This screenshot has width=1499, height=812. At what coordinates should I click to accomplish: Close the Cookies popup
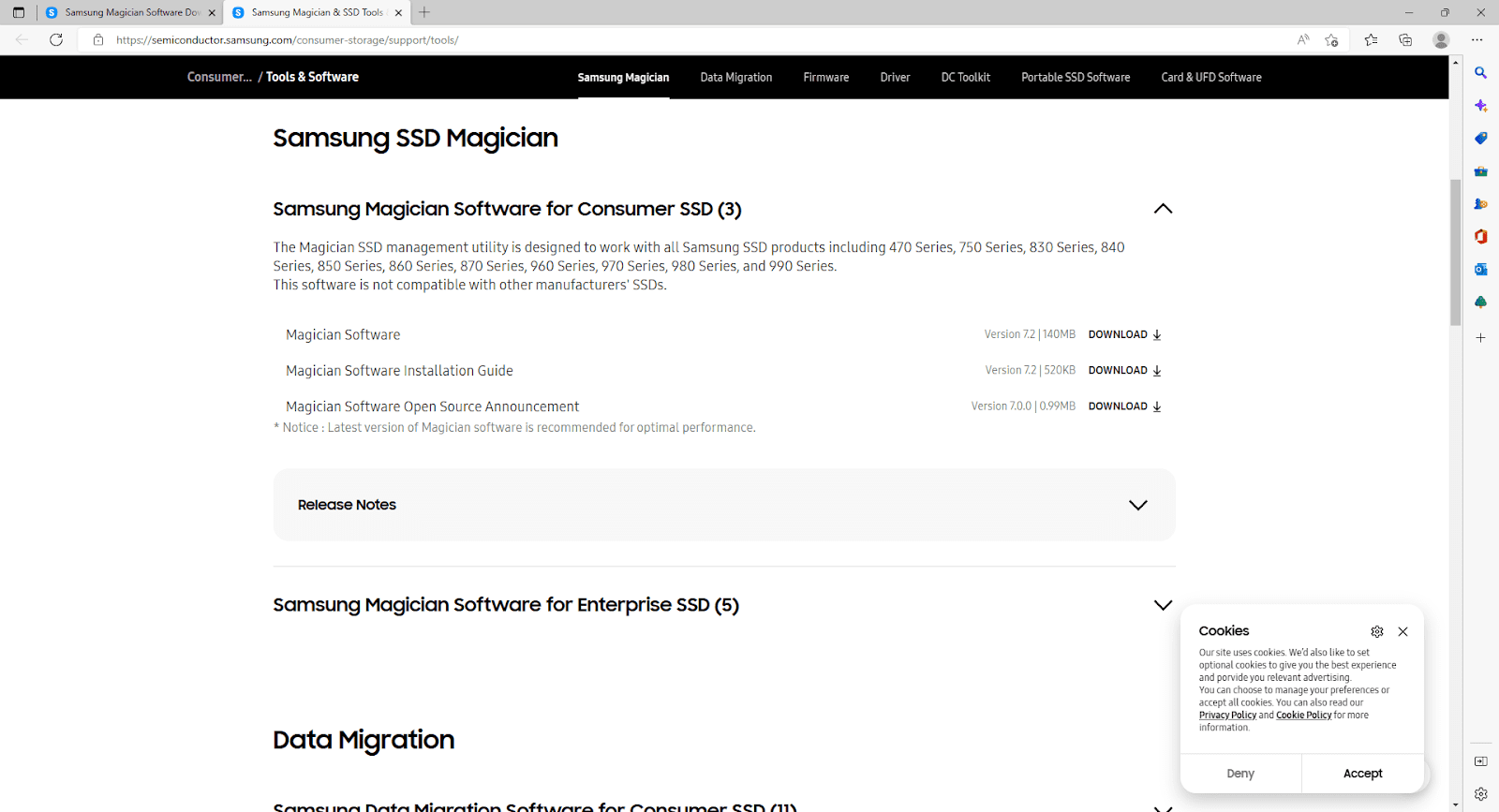(1403, 631)
